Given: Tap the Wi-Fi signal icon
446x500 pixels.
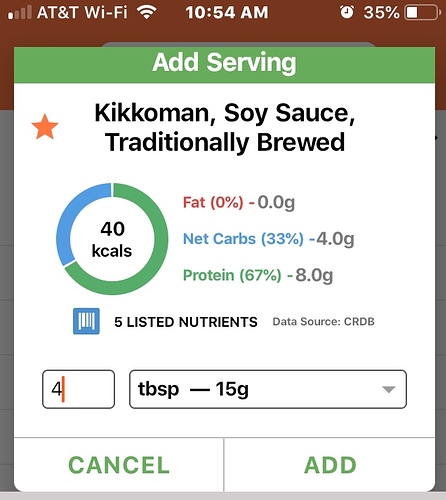Looking at the screenshot, I should click(x=147, y=13).
